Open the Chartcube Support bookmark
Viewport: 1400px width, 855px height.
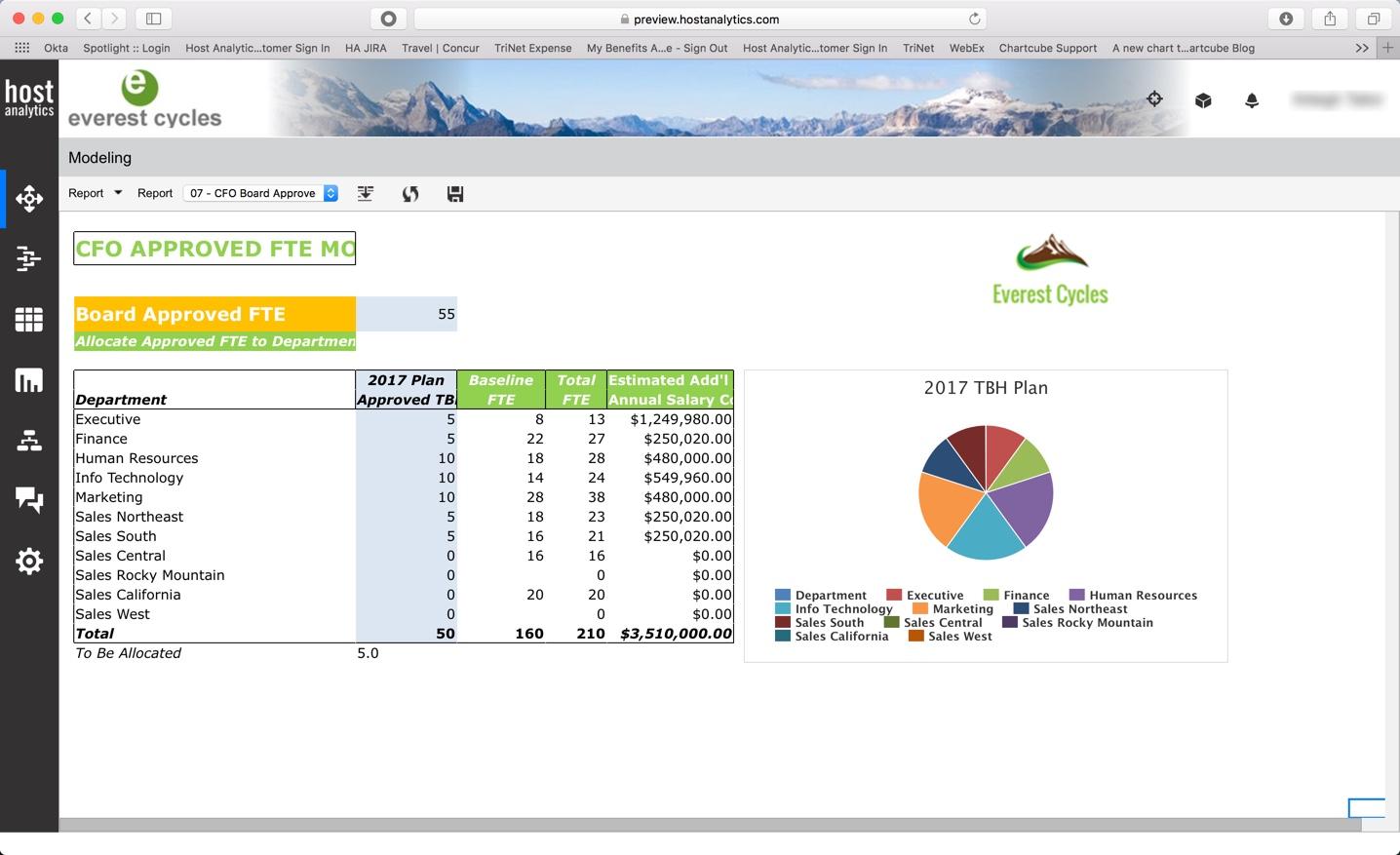coord(1047,48)
